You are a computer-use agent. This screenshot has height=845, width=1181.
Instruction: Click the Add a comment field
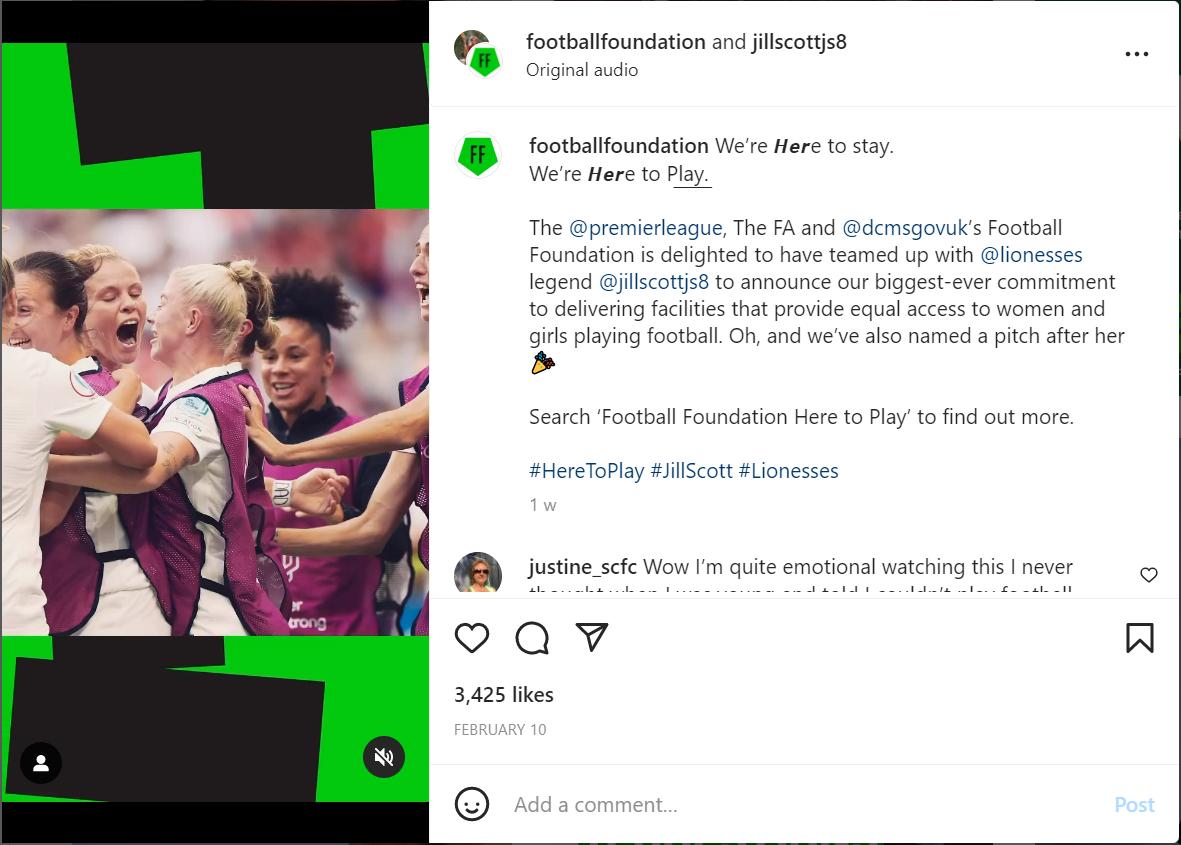806,804
